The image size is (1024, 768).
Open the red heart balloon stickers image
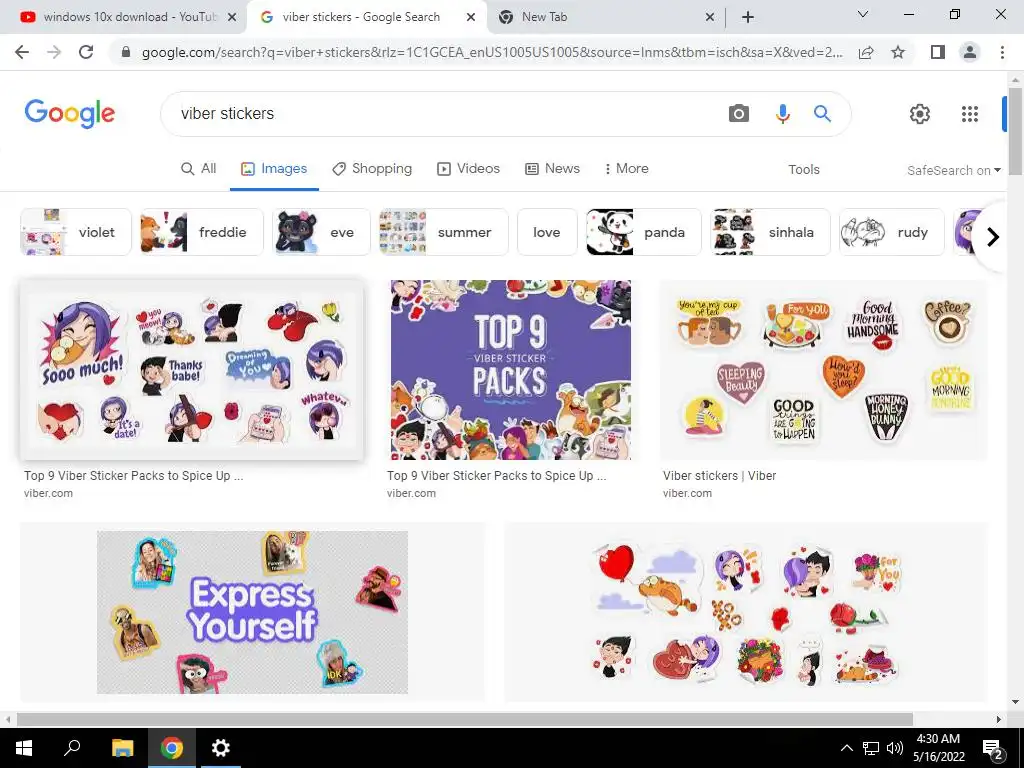(746, 612)
